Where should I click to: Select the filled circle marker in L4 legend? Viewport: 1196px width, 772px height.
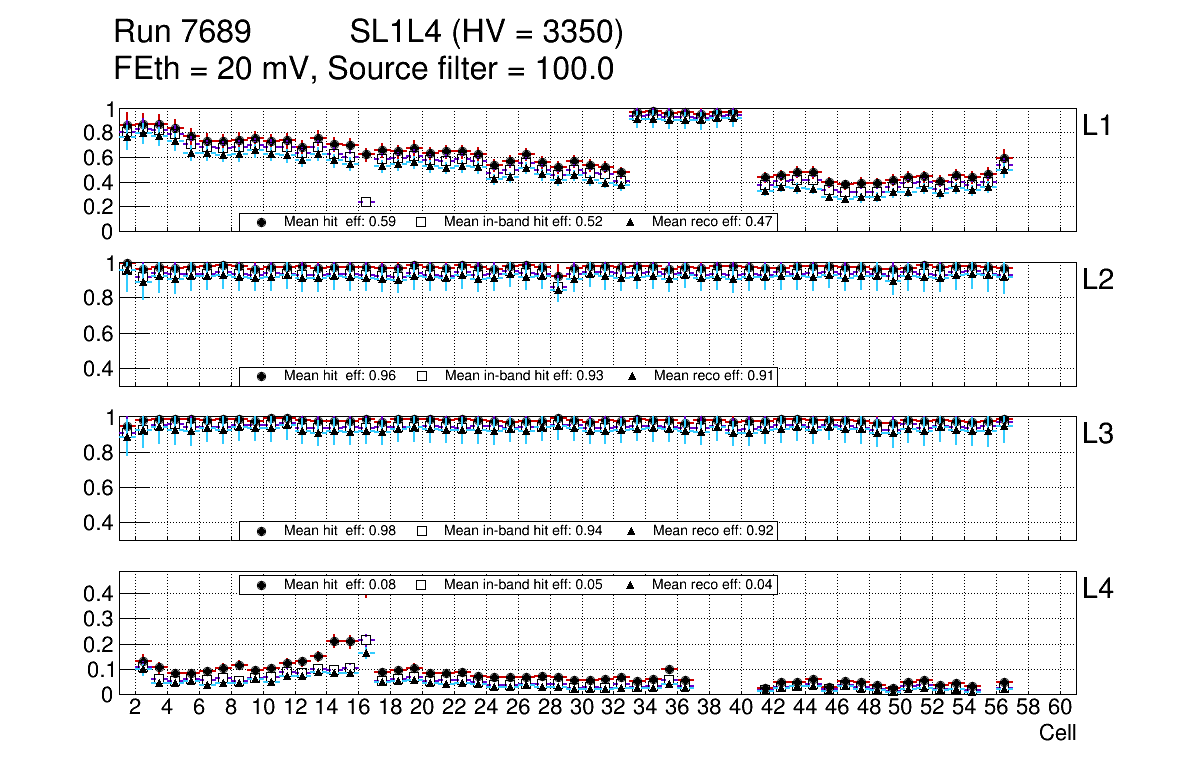(x=262, y=584)
